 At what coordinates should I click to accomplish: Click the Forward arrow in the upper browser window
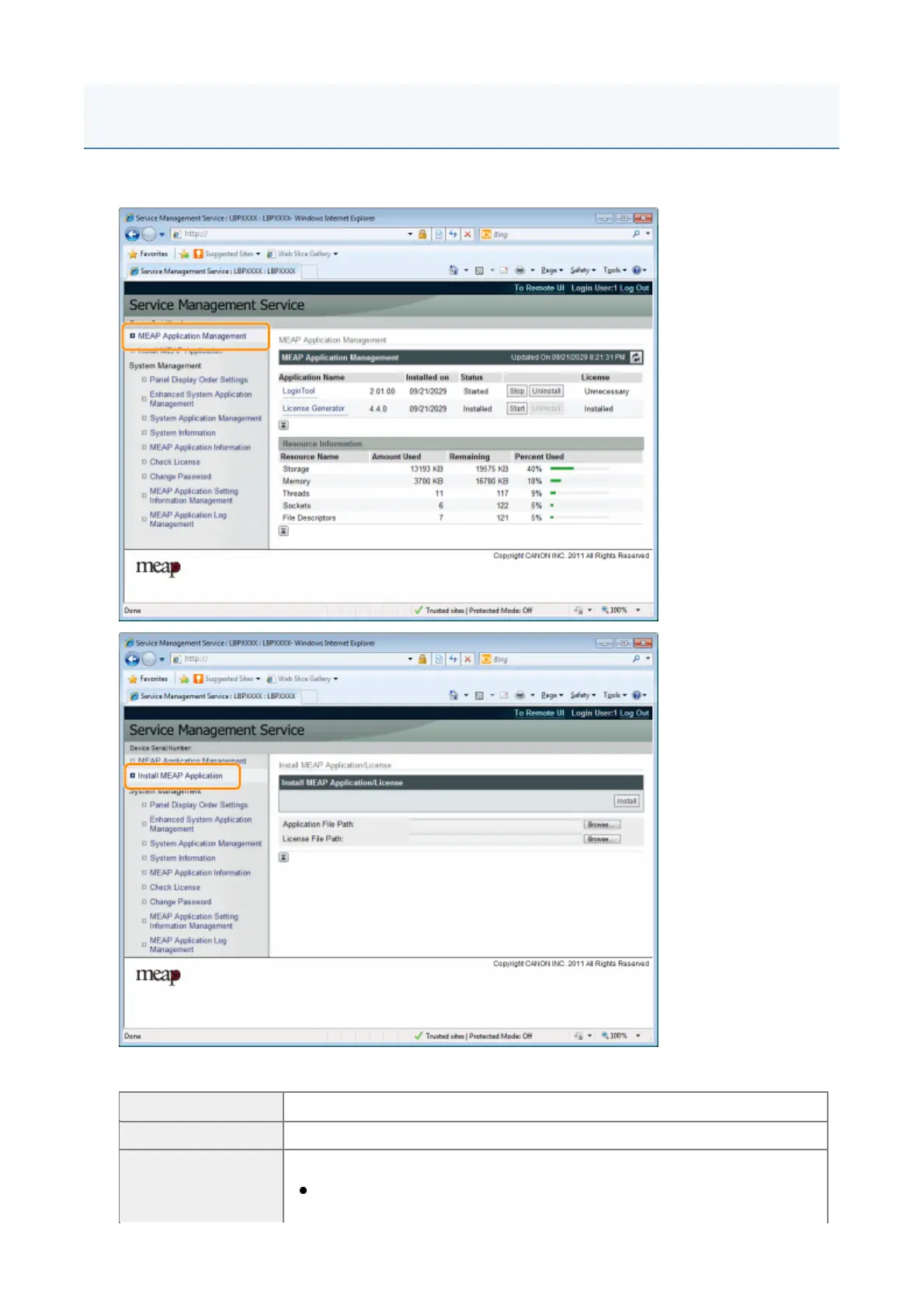[x=148, y=234]
